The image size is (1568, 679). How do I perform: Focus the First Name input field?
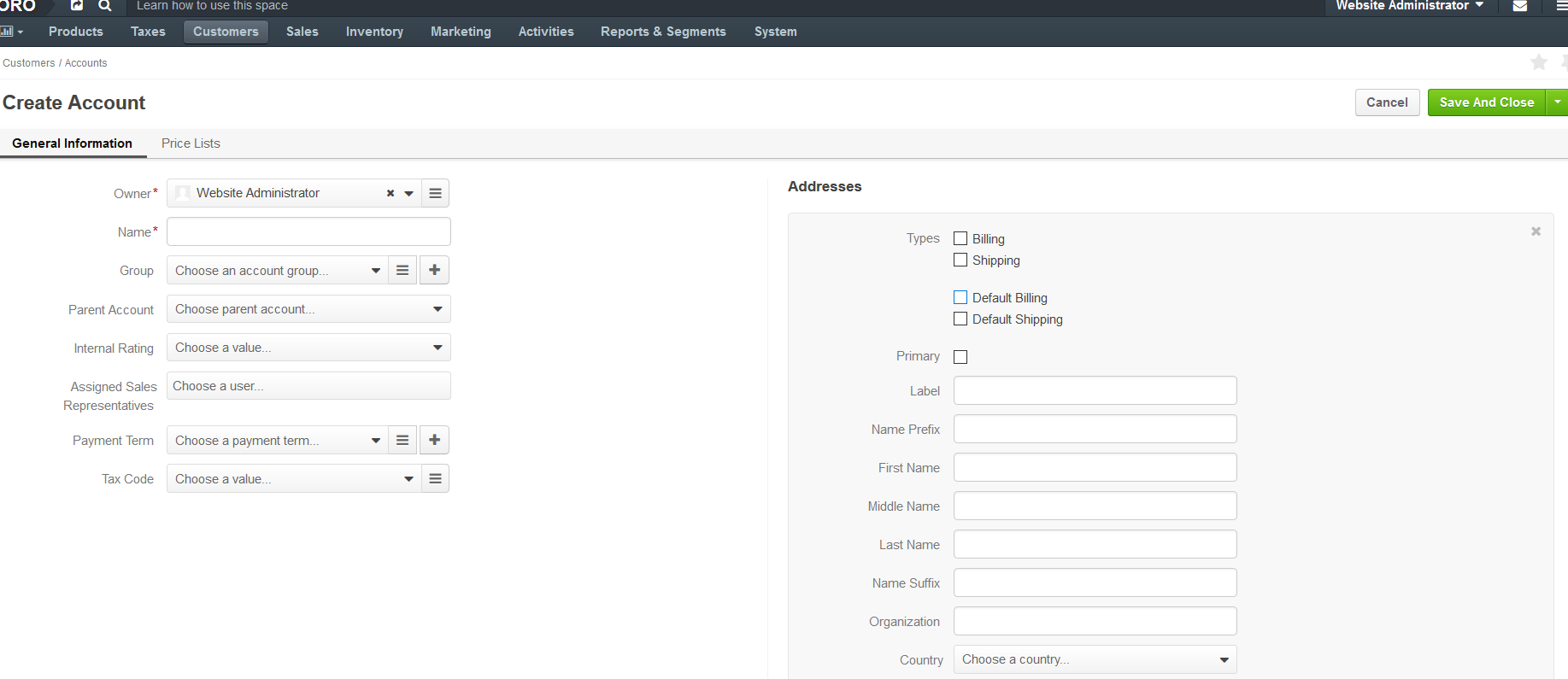point(1095,467)
